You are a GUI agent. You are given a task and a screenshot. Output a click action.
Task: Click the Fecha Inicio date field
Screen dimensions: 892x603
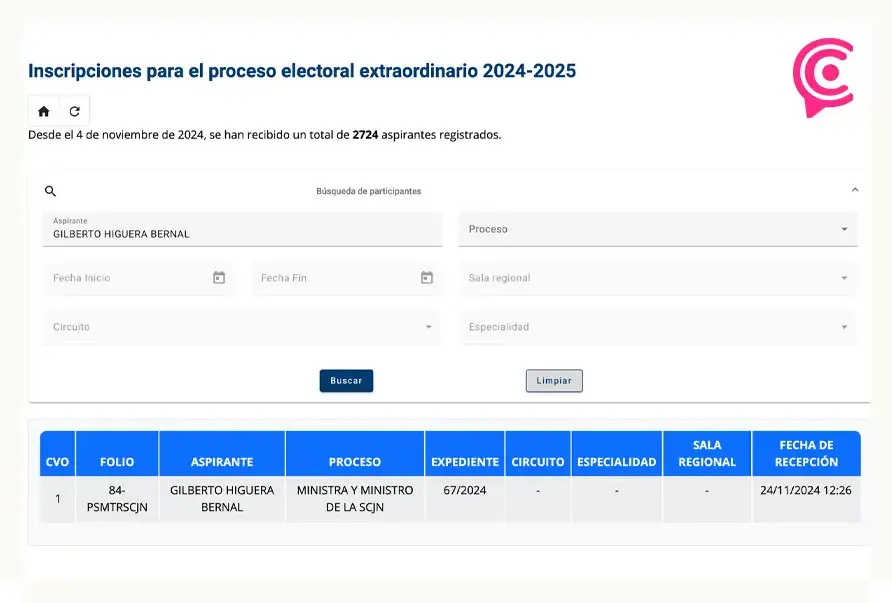click(x=139, y=278)
